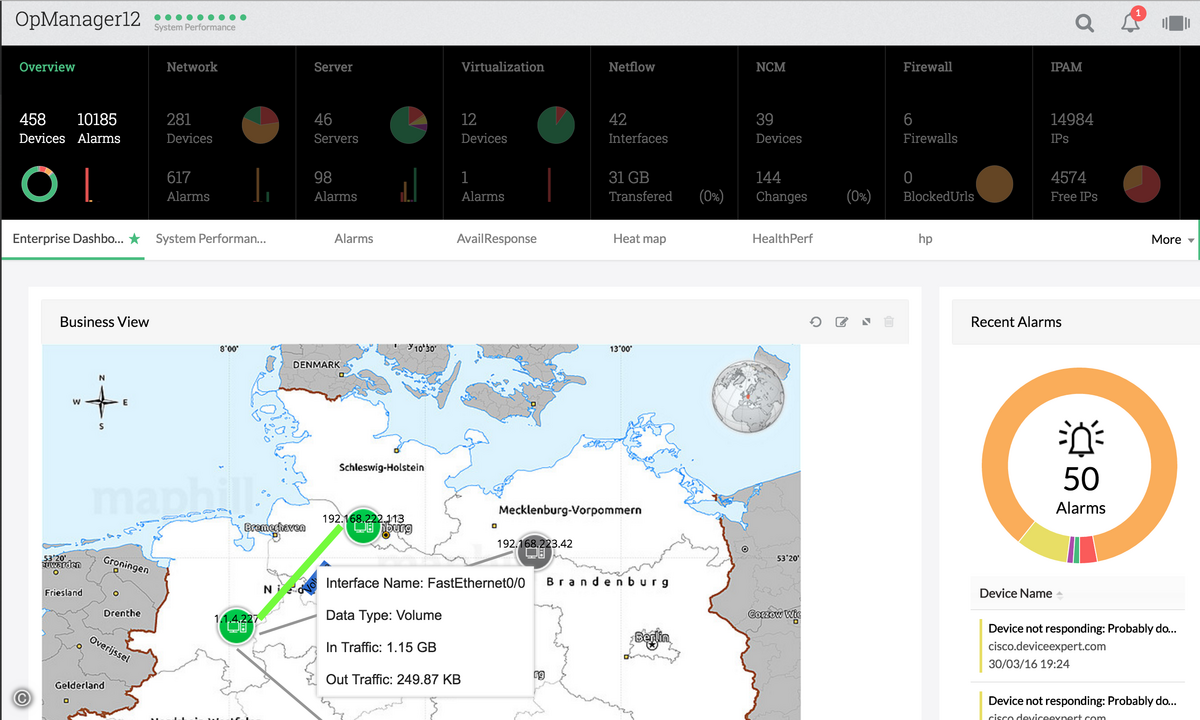The width and height of the screenshot is (1200, 720).
Task: Click the device panel icon beside bell
Action: tap(1176, 23)
